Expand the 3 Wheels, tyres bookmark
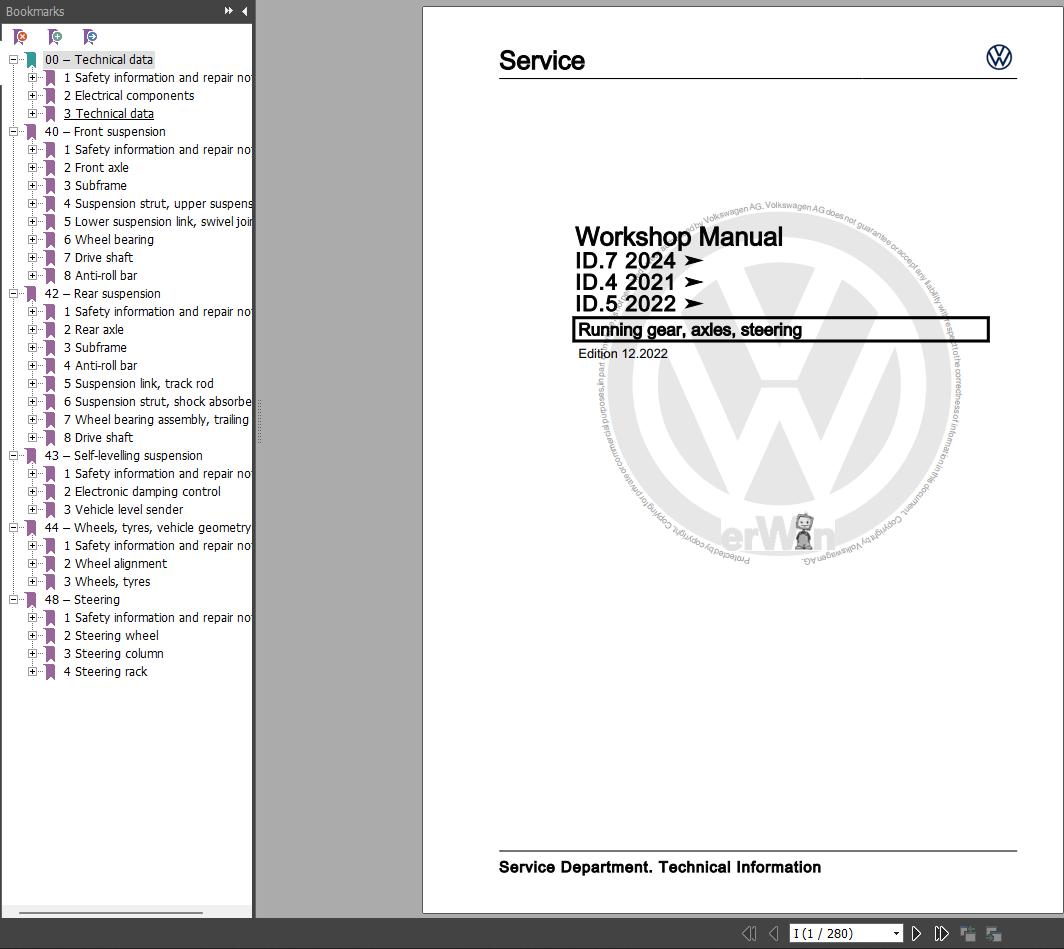Image resolution: width=1064 pixels, height=949 pixels. [x=32, y=581]
